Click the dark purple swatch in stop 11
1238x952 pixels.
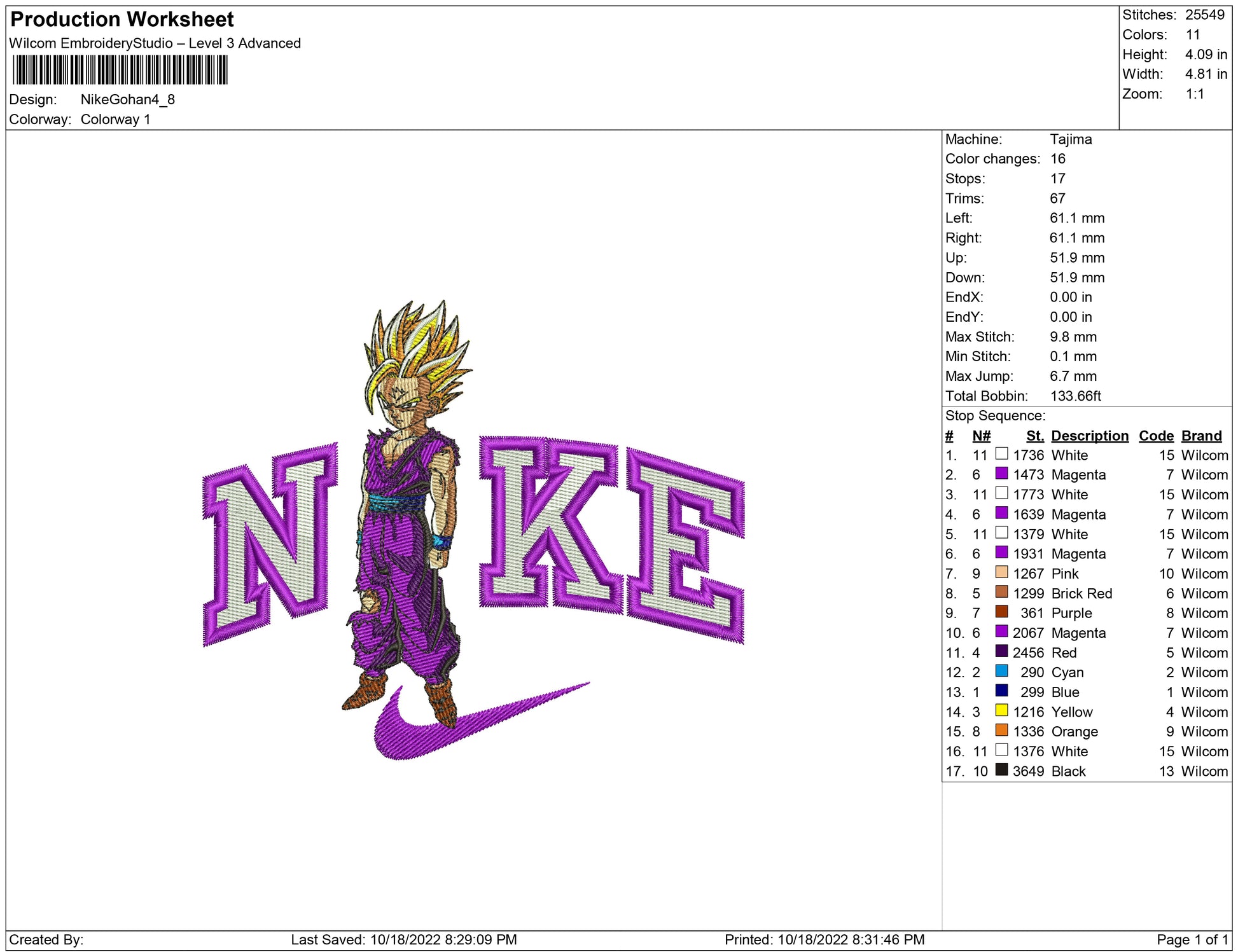[x=1001, y=651]
